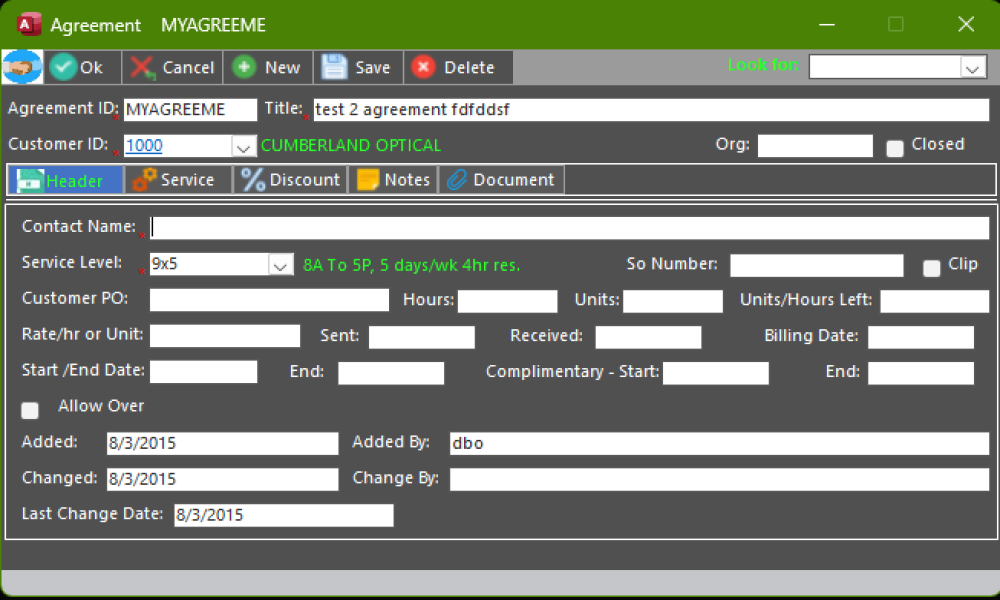Delete the current agreement record
The width and height of the screenshot is (1000, 600).
[x=455, y=67]
